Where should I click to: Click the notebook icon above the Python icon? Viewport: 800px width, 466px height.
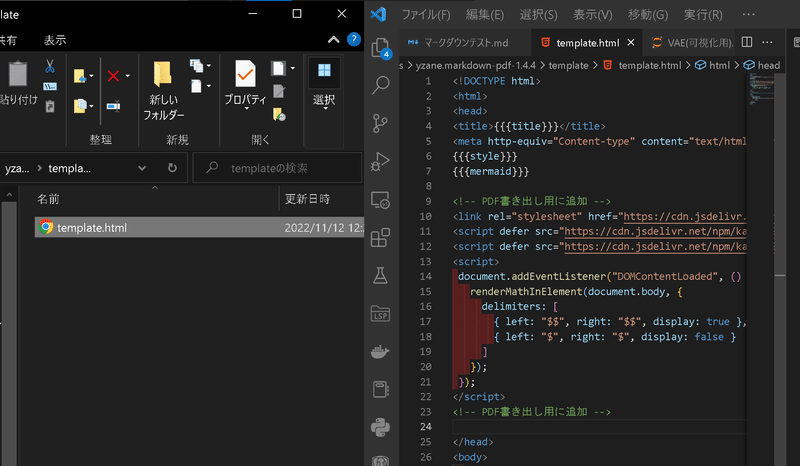[x=380, y=389]
